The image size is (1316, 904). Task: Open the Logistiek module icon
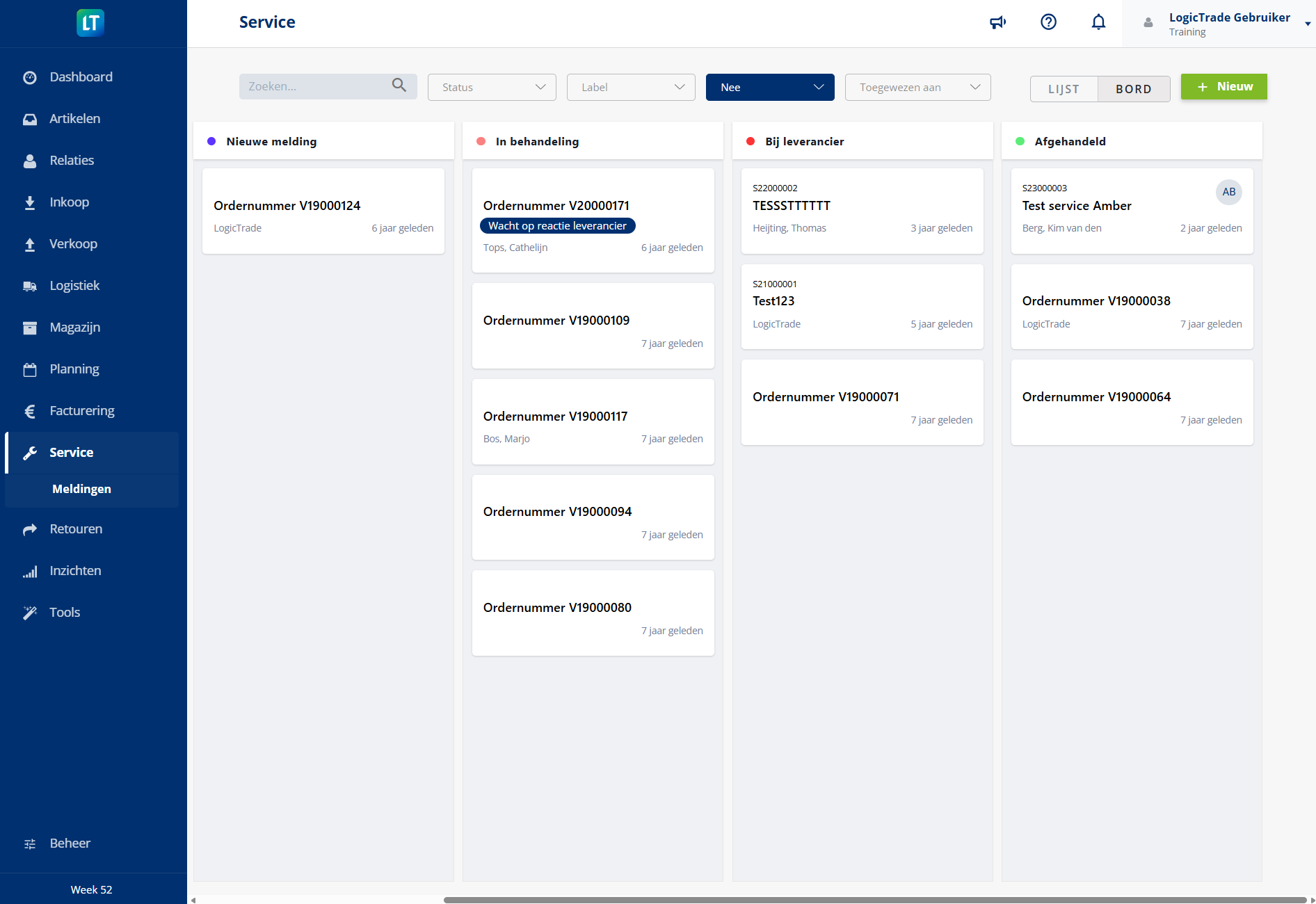pyautogui.click(x=30, y=285)
